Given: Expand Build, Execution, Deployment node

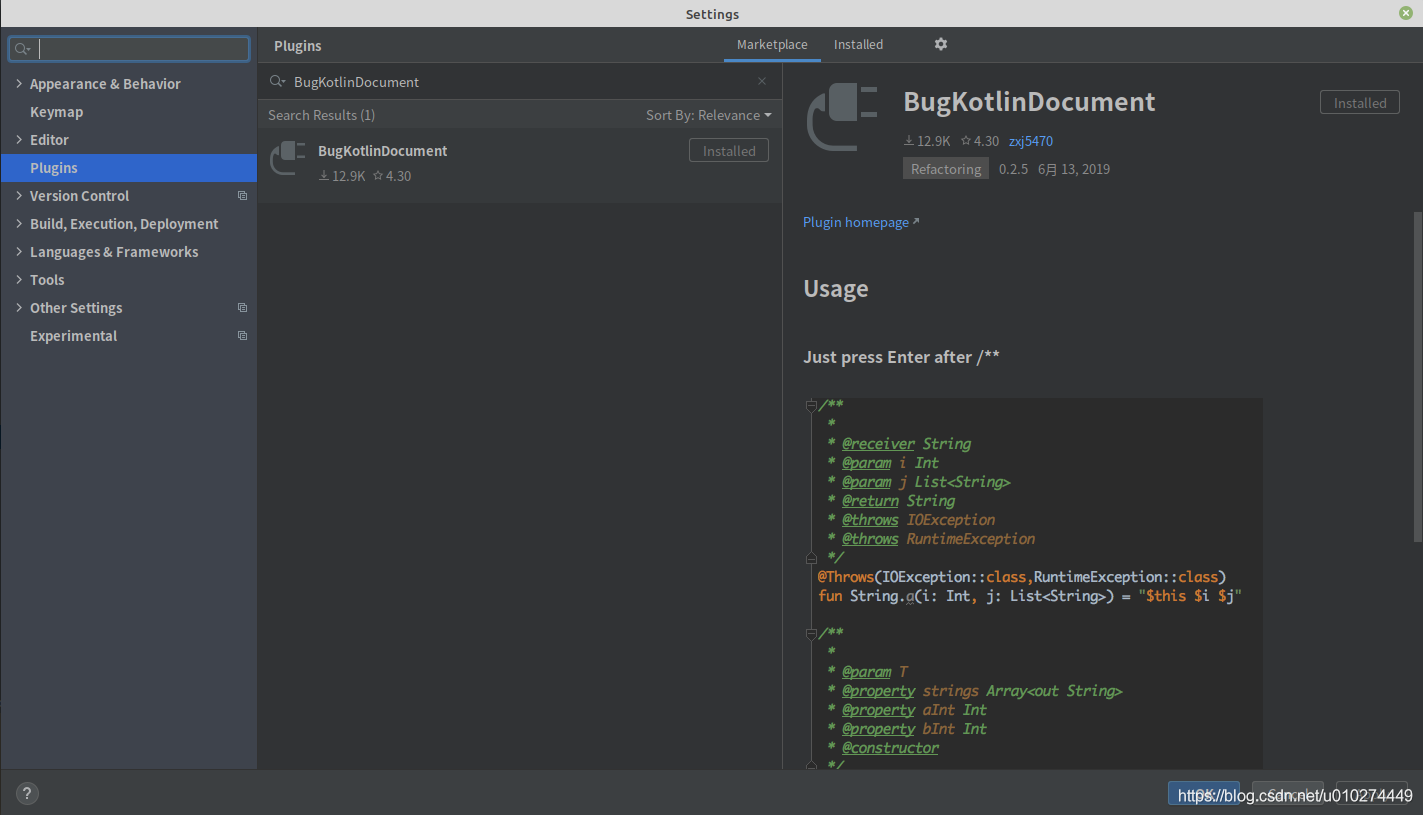Looking at the screenshot, I should coord(19,224).
